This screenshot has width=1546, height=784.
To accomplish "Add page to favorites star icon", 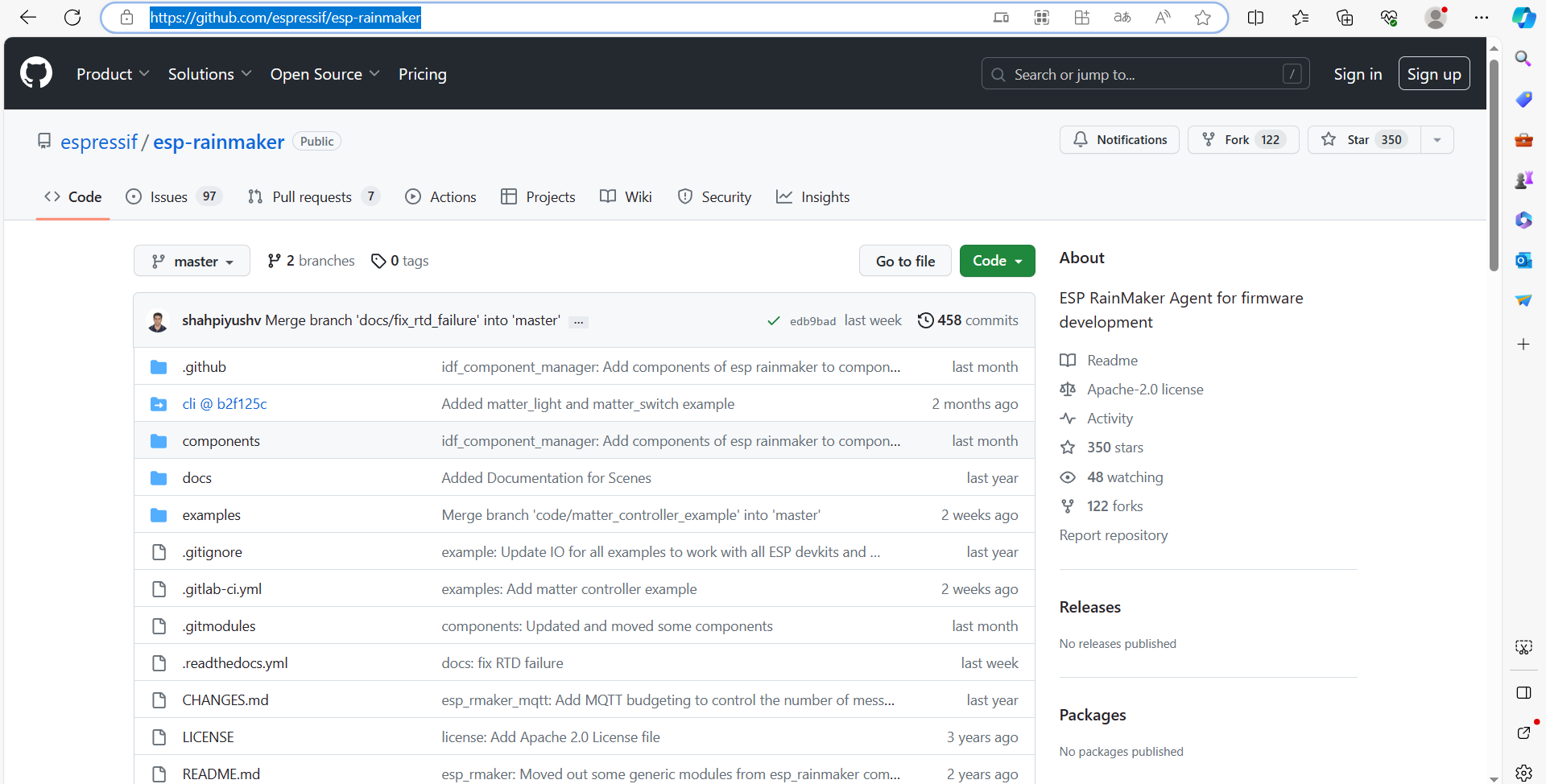I will point(1203,18).
